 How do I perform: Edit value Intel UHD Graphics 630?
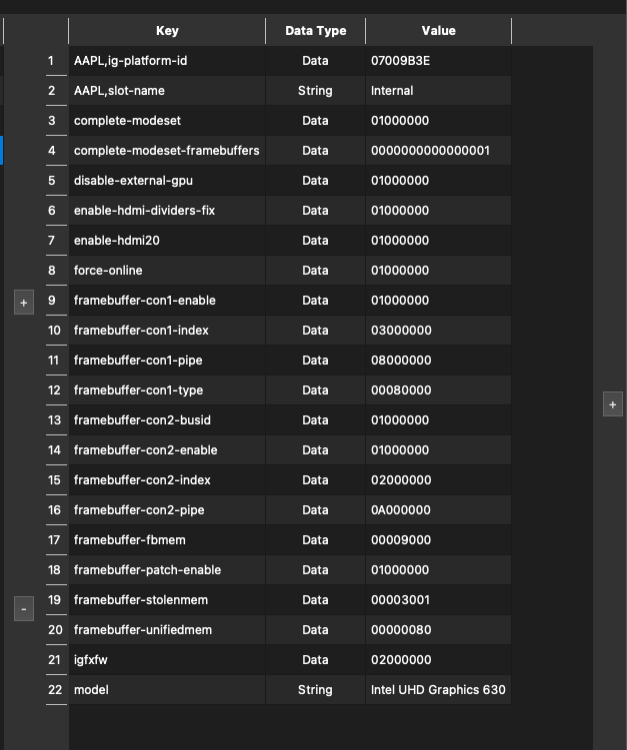[439, 690]
